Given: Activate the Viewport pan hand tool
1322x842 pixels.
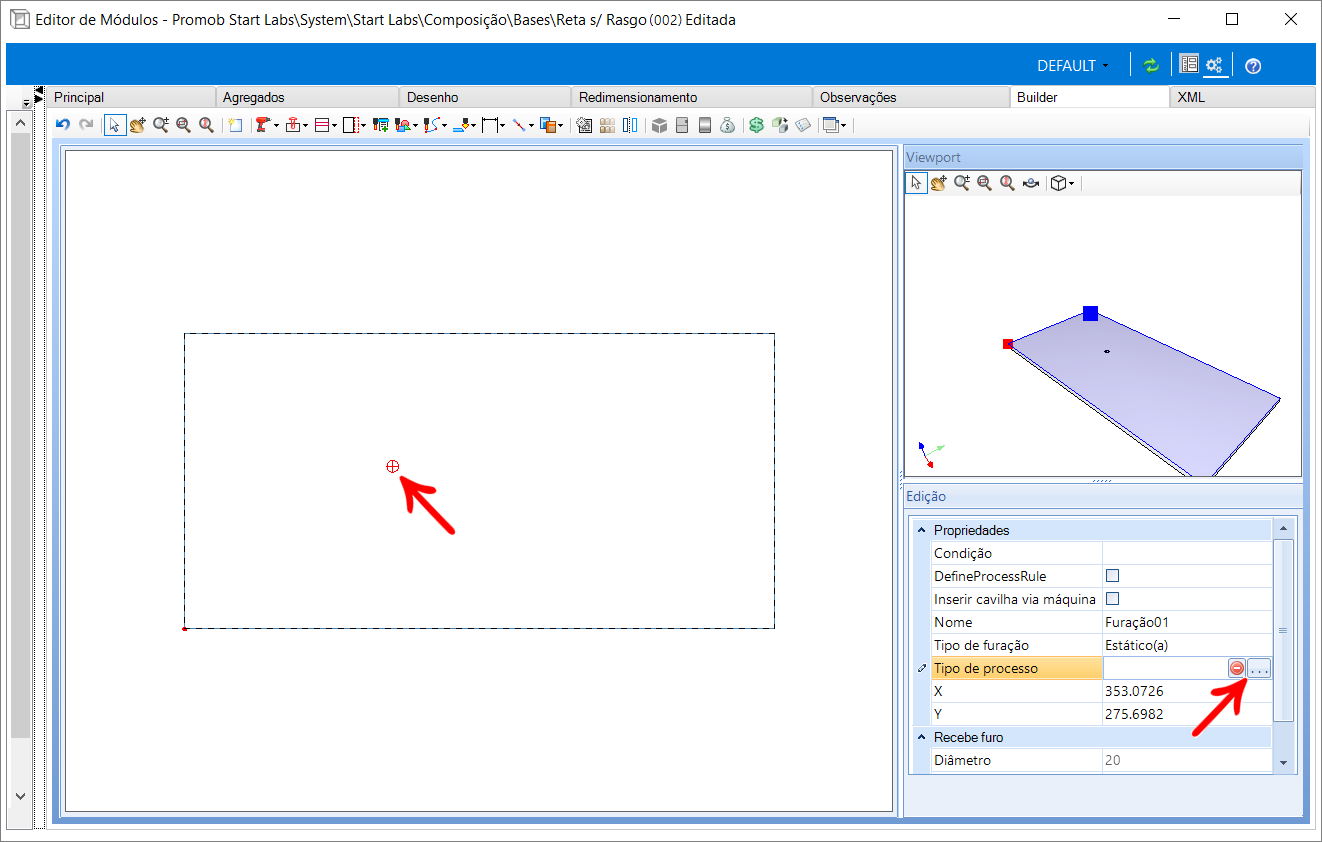Looking at the screenshot, I should (938, 183).
